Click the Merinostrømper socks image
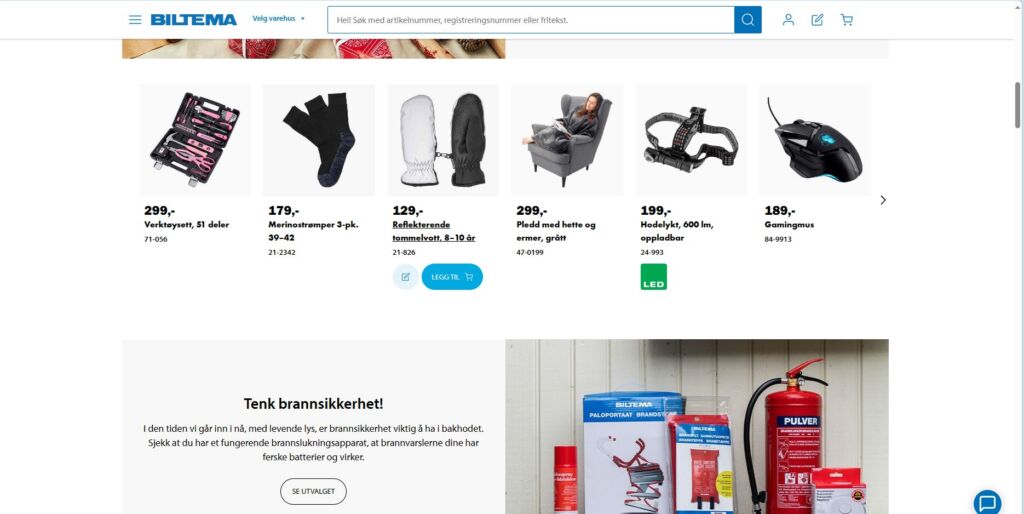The width and height of the screenshot is (1024, 514). [319, 140]
